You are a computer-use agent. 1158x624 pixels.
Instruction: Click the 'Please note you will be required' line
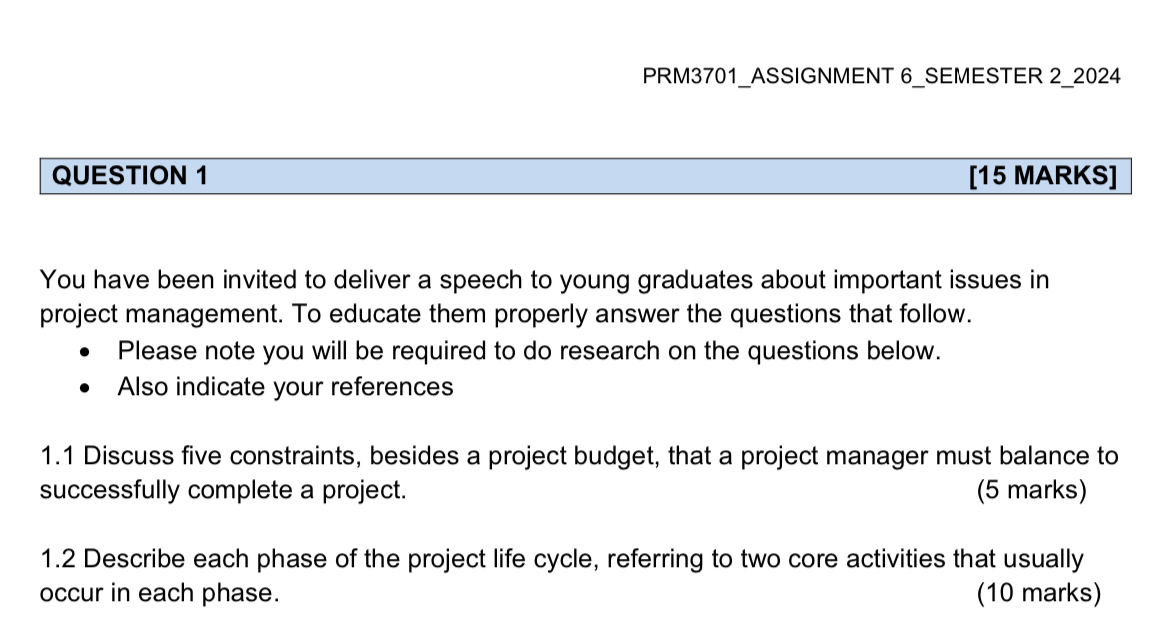529,351
